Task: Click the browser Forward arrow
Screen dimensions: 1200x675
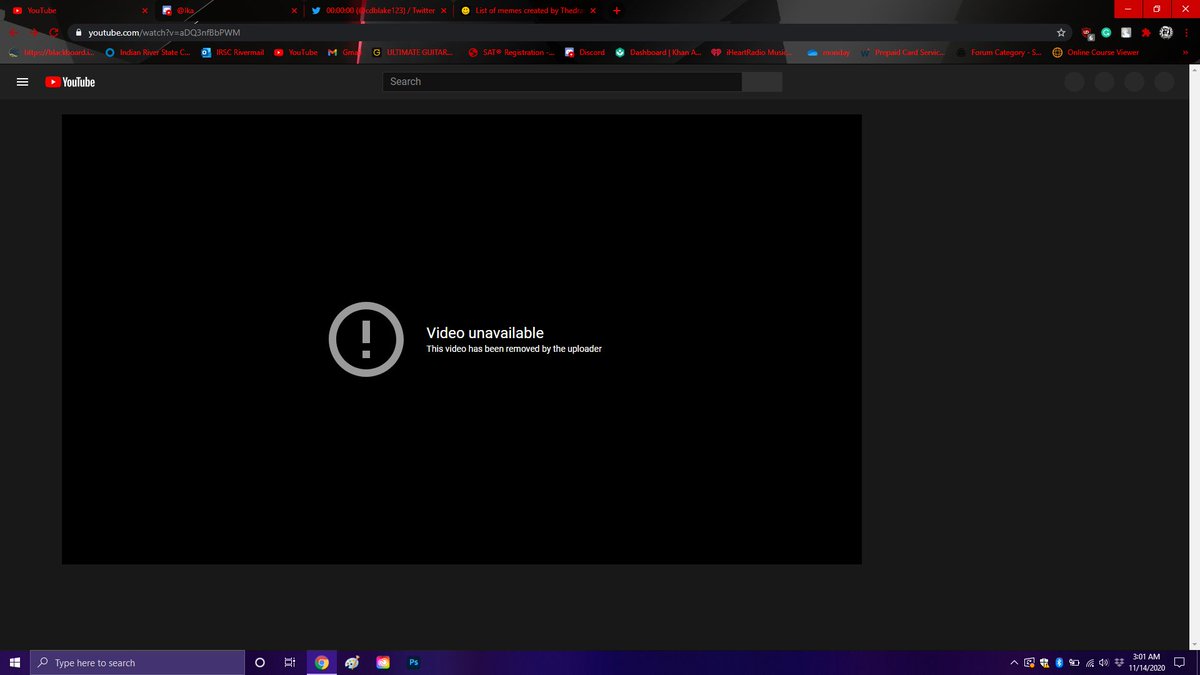Action: click(x=34, y=32)
